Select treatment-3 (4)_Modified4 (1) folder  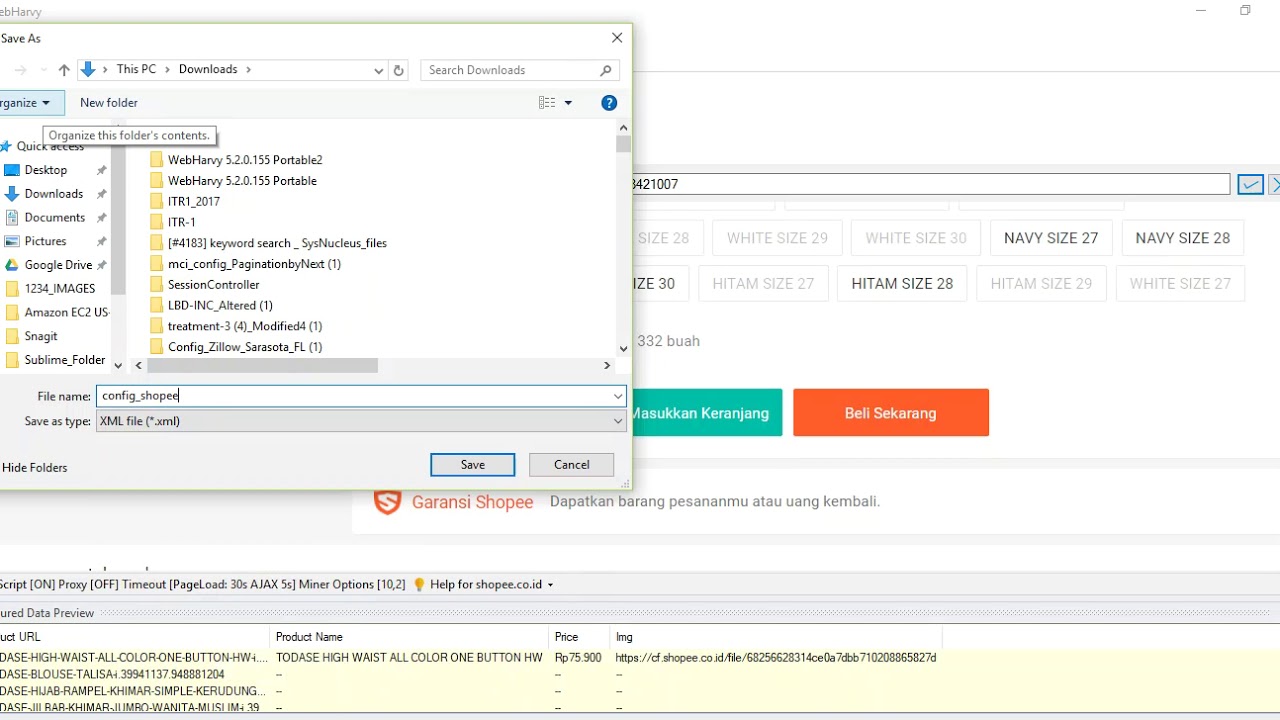click(x=245, y=326)
